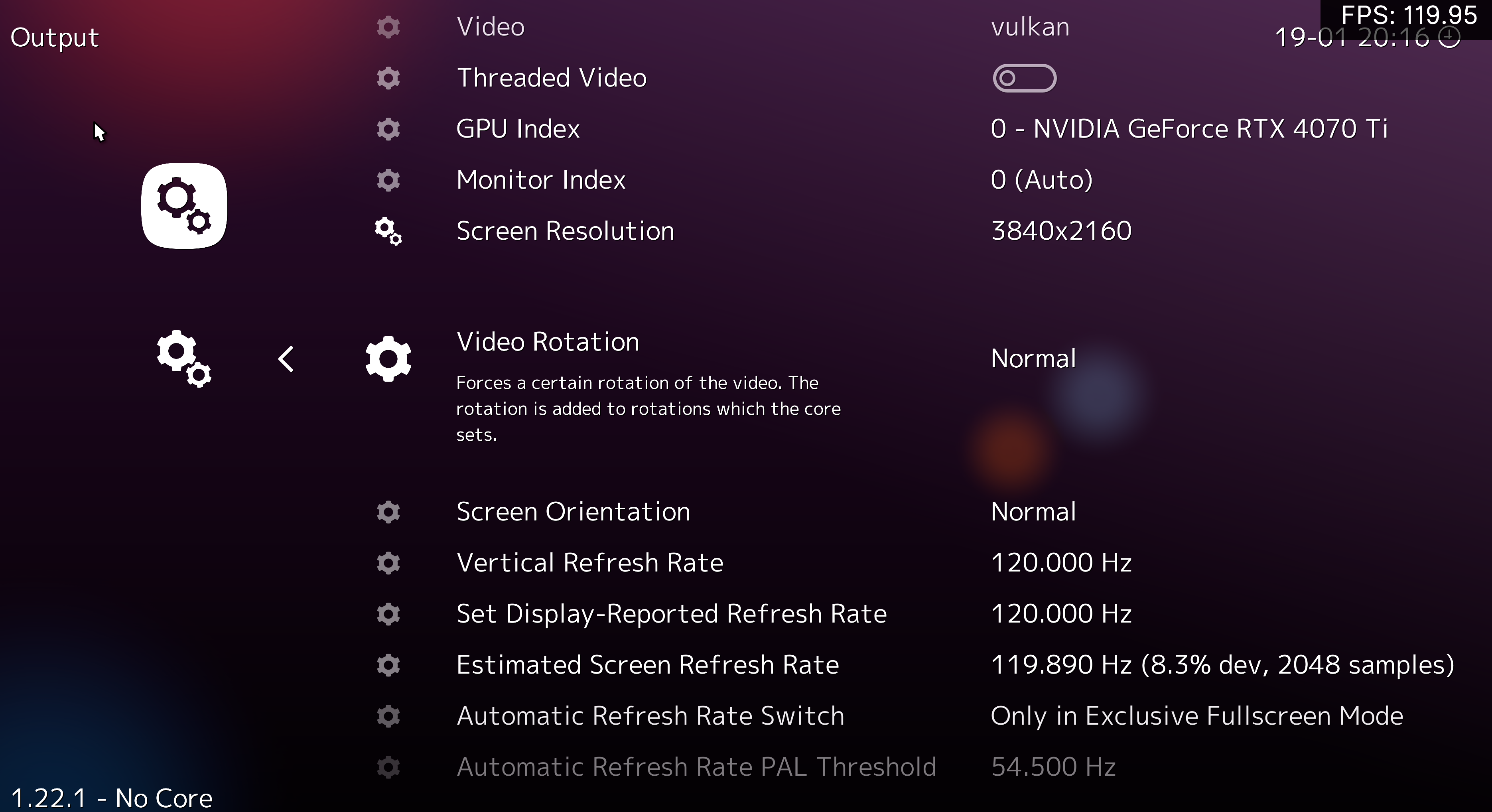Click the large Settings category tile icon
Viewport: 1492px width, 812px height.
[x=184, y=206]
